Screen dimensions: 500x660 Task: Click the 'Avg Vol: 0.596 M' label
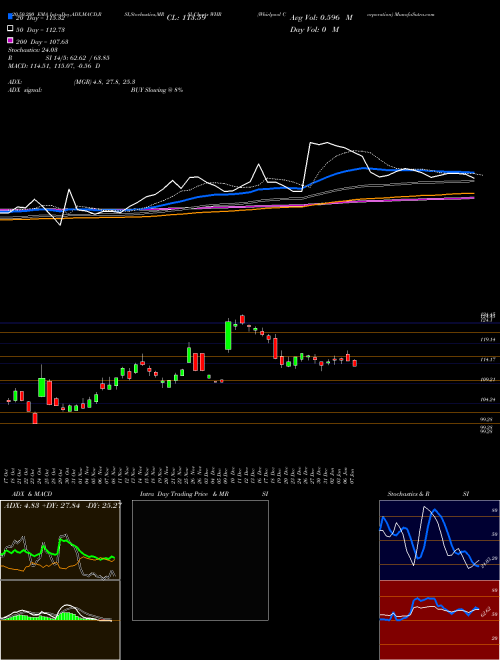click(321, 18)
